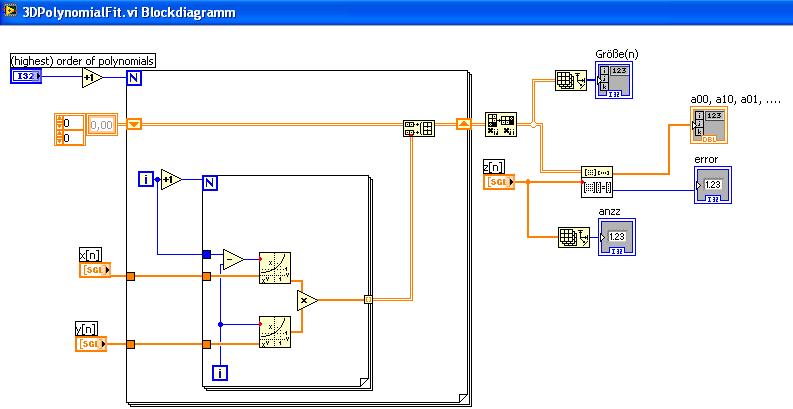Select the solve linear equations node
793x409 pixels.
[596, 181]
